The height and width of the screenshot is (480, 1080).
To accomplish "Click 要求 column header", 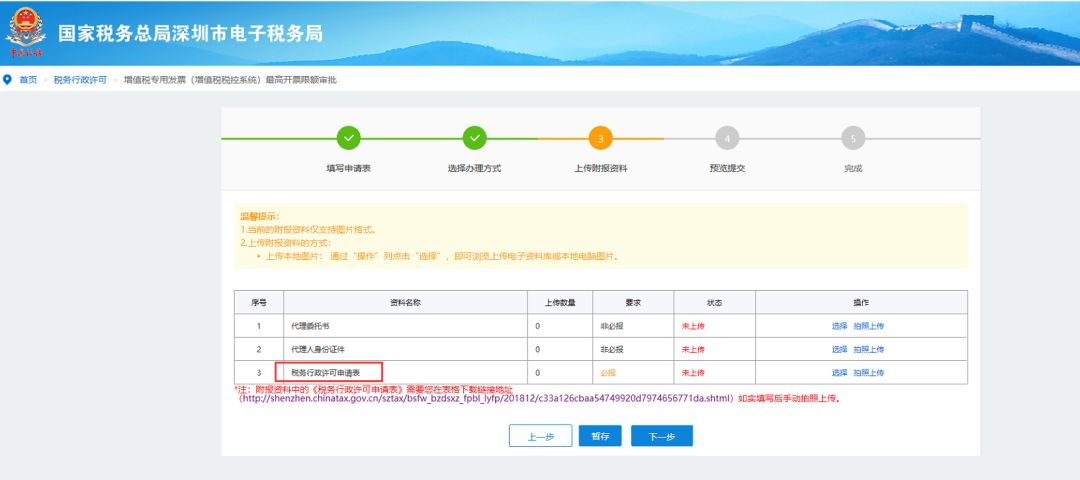I will pyautogui.click(x=633, y=302).
